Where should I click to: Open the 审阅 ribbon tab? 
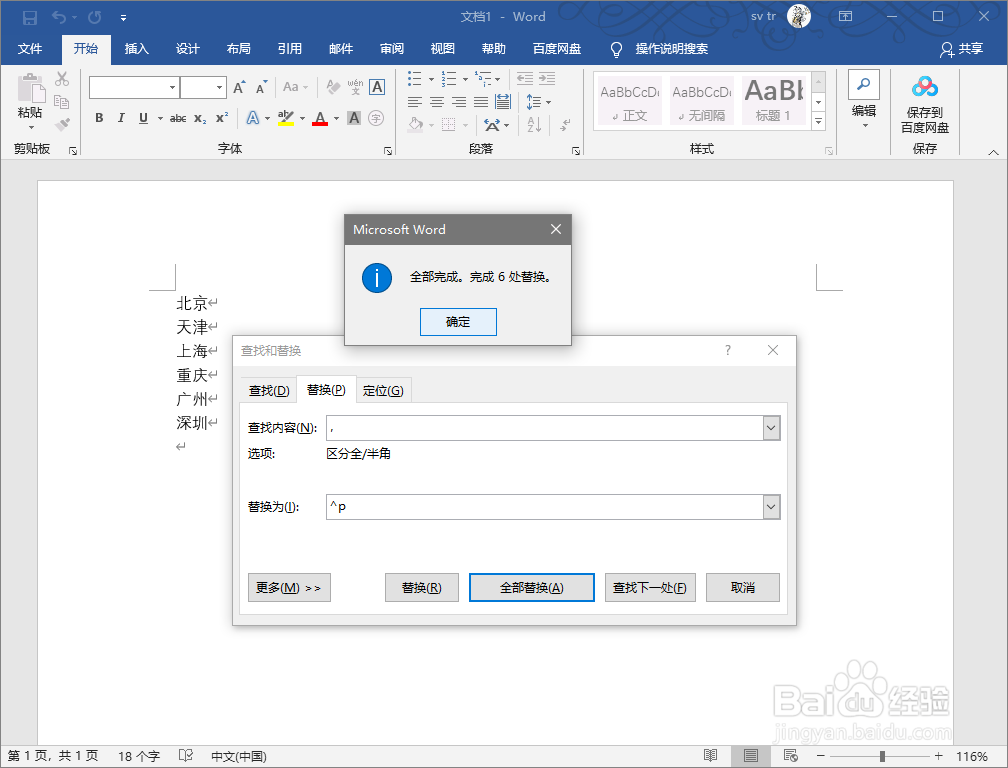point(392,49)
